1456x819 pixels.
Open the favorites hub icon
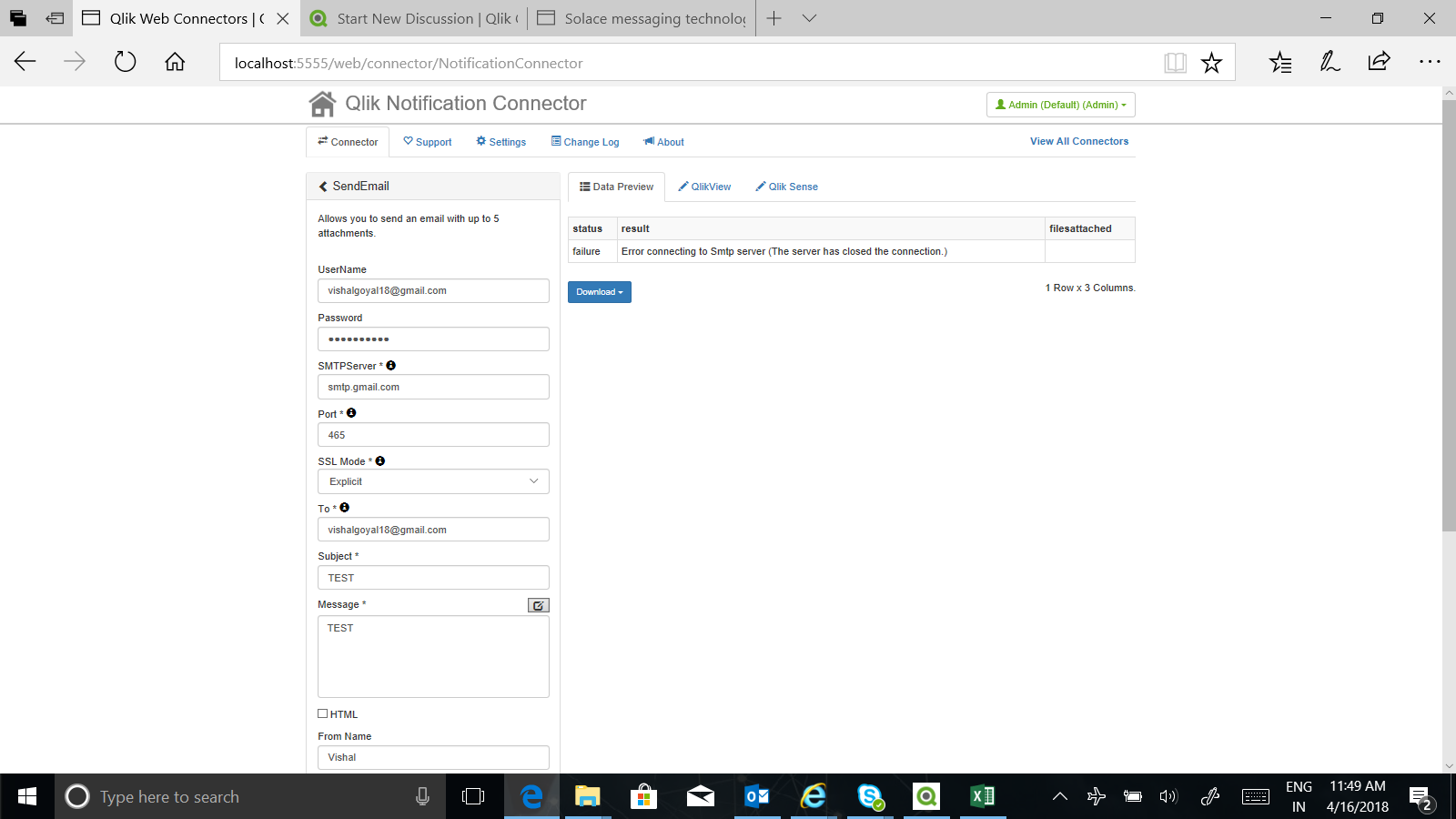(x=1280, y=62)
